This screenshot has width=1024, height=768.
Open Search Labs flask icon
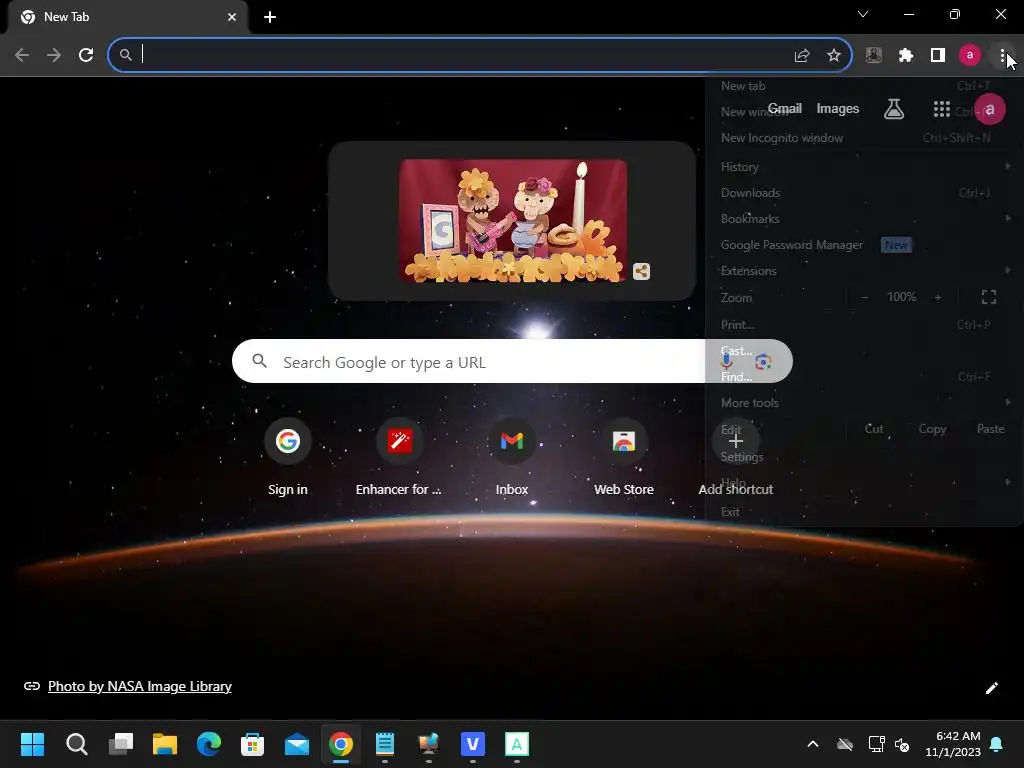click(894, 109)
